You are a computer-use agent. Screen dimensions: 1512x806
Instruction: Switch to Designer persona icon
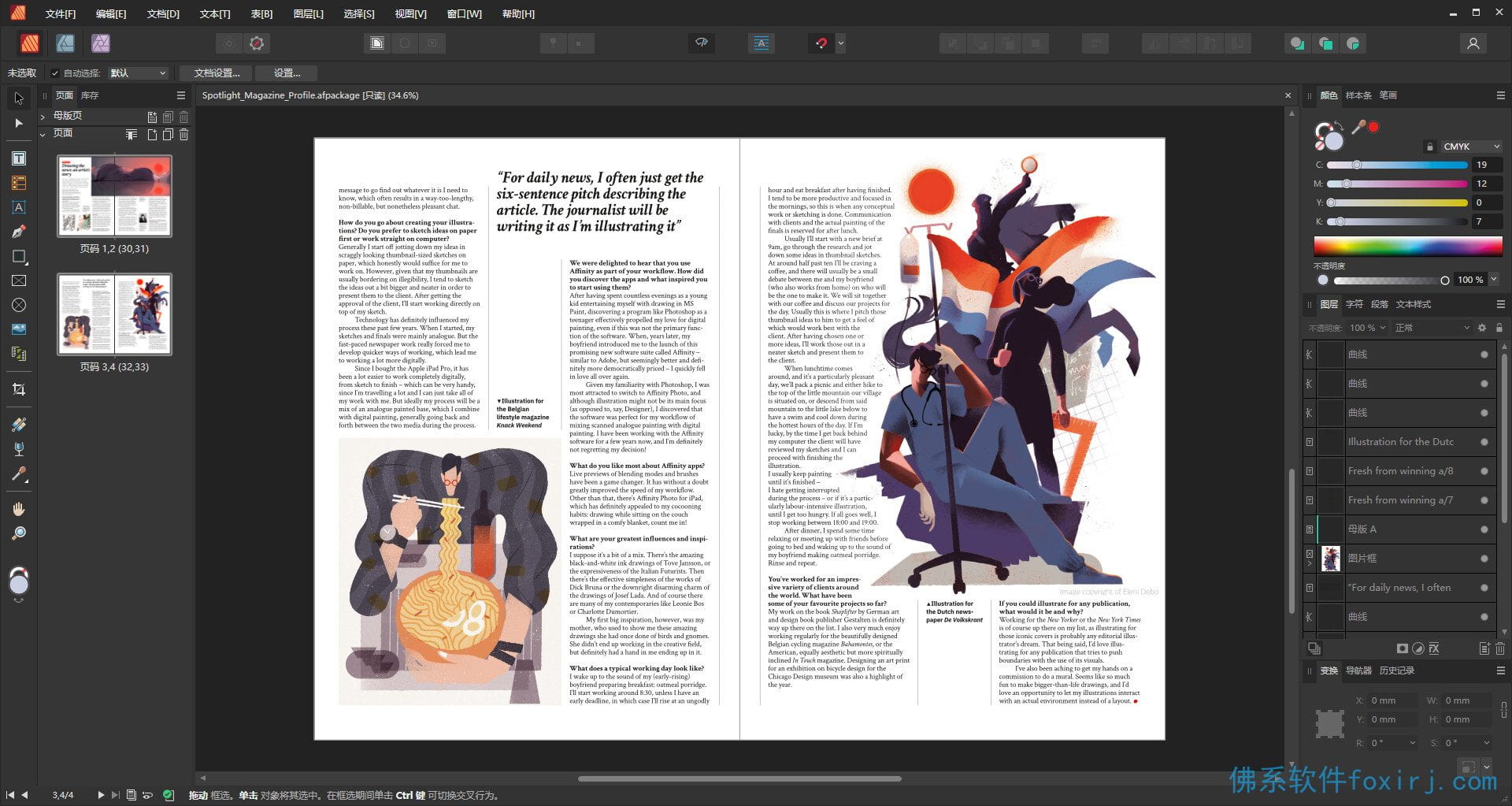65,43
